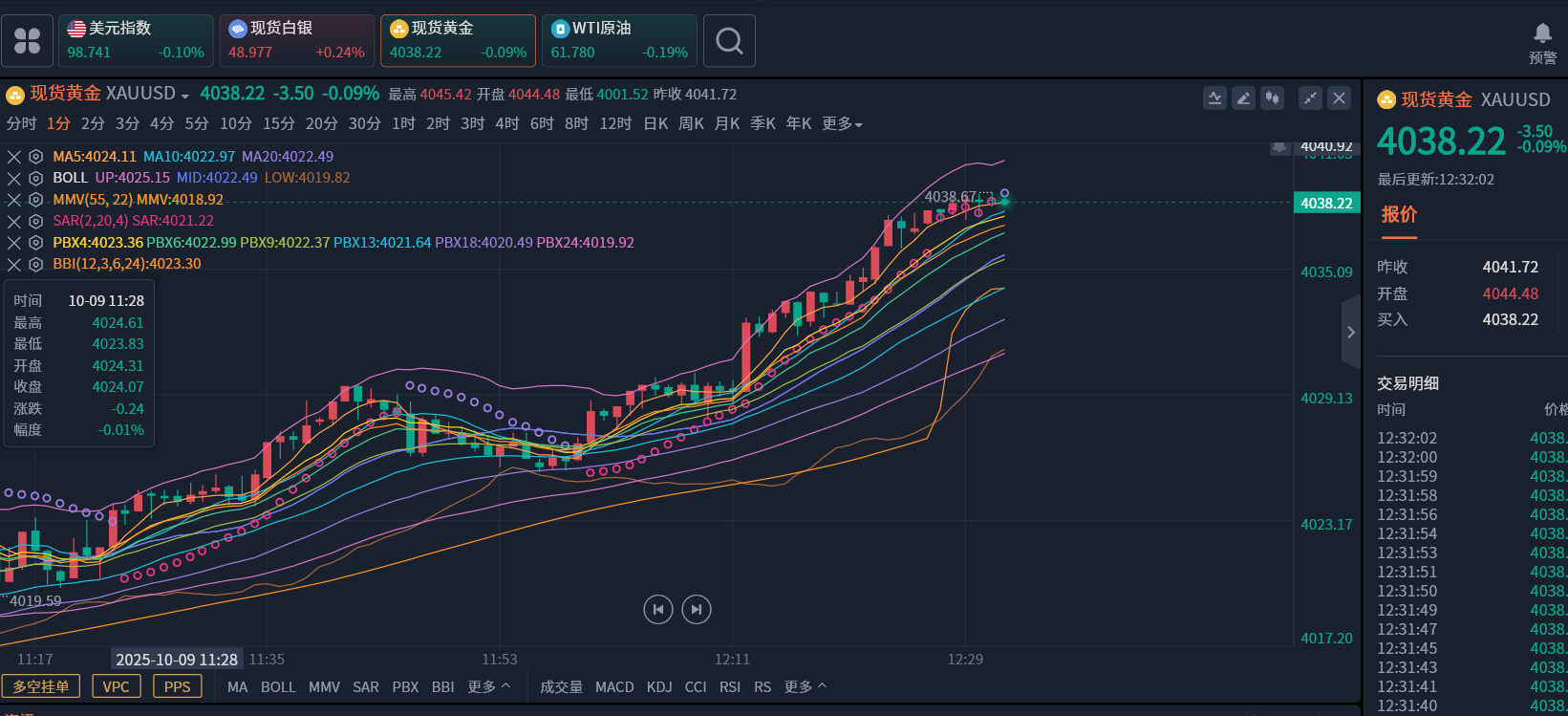Open the candlestick chart style icon
The width and height of the screenshot is (1568, 716).
coord(1272,98)
